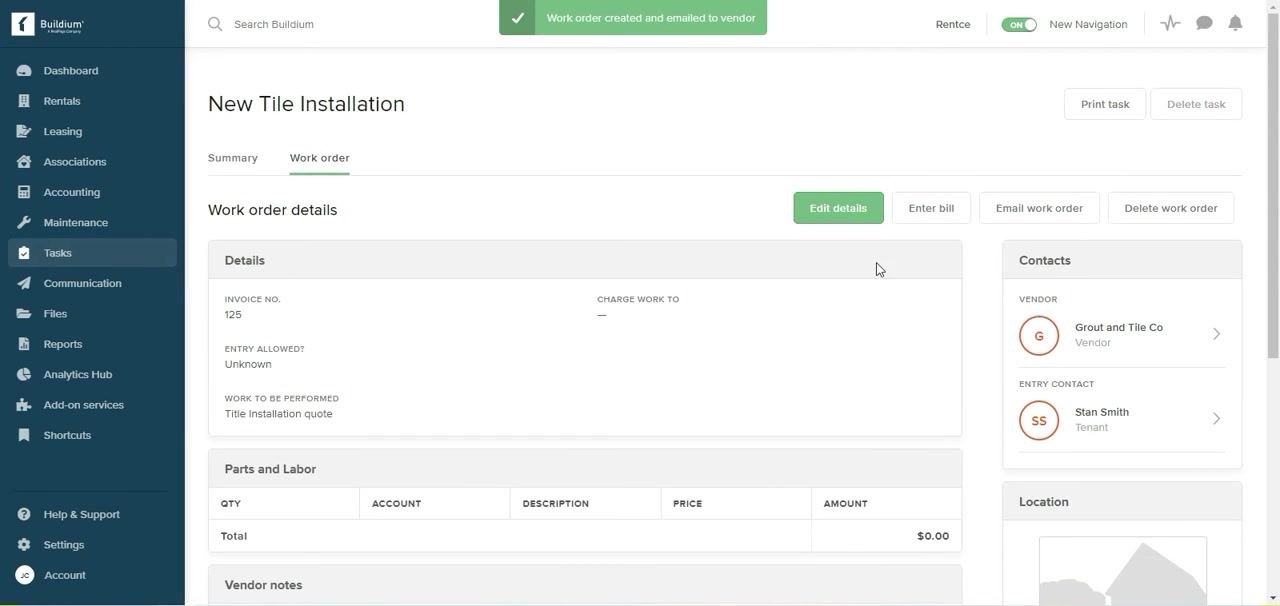Click the $0.00 total amount
The width and height of the screenshot is (1280, 606).
pos(933,536)
